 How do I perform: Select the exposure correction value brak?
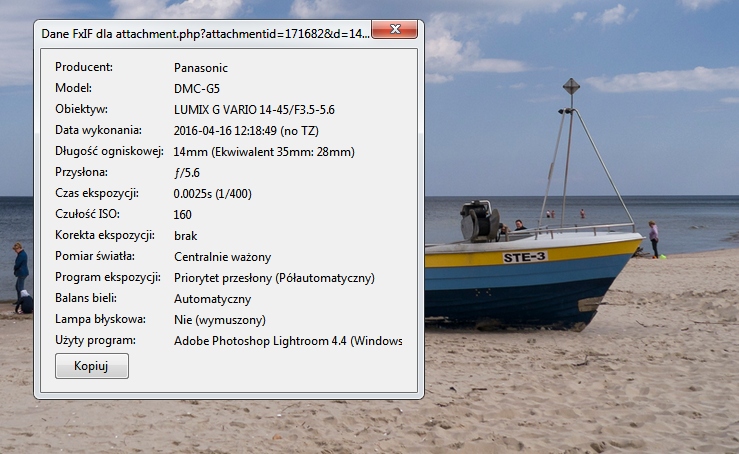tap(185, 236)
